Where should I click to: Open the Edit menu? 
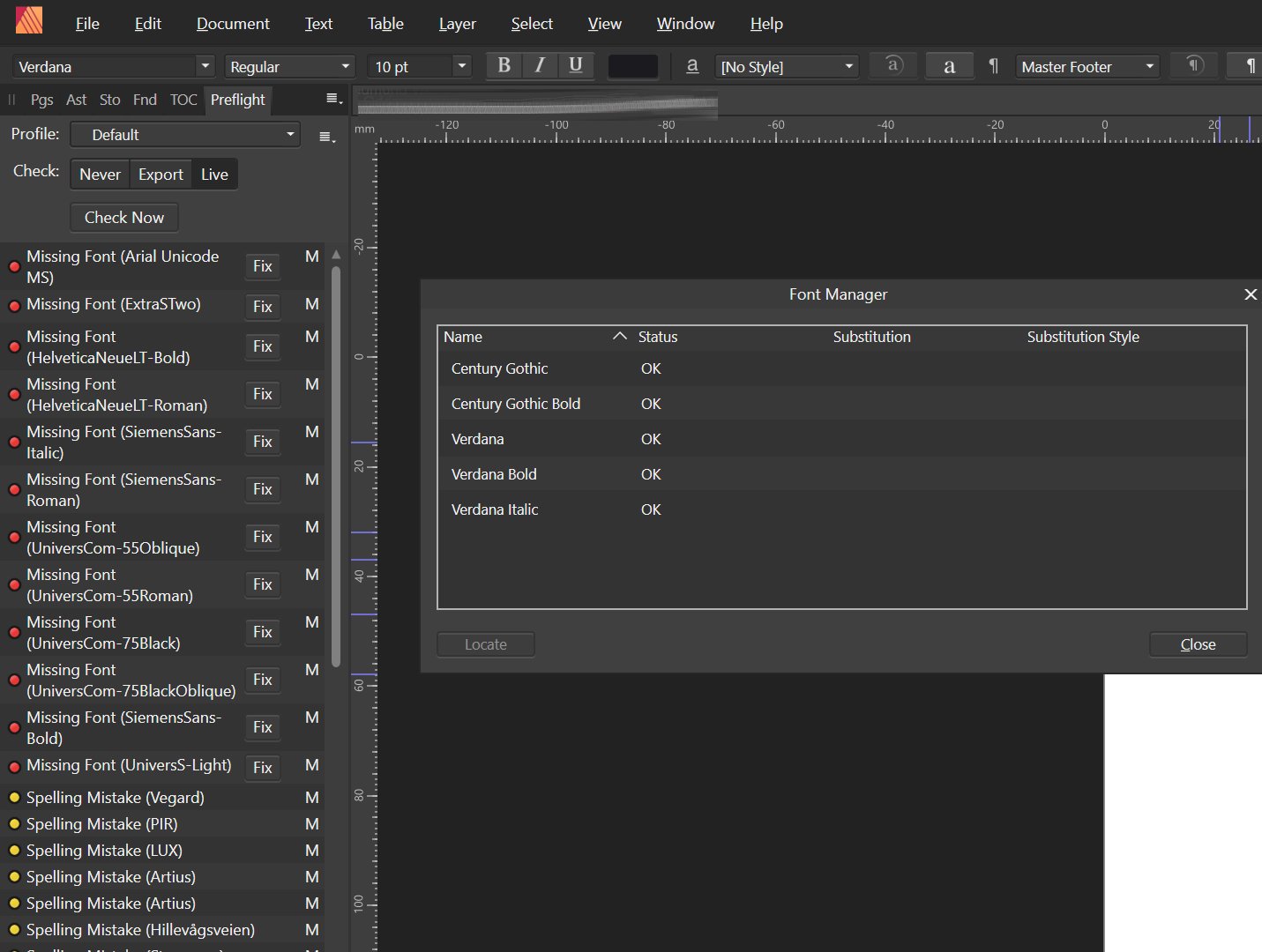(x=147, y=24)
